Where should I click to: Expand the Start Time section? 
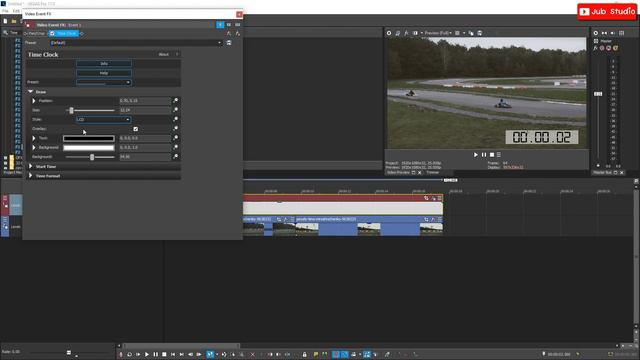click(31, 167)
